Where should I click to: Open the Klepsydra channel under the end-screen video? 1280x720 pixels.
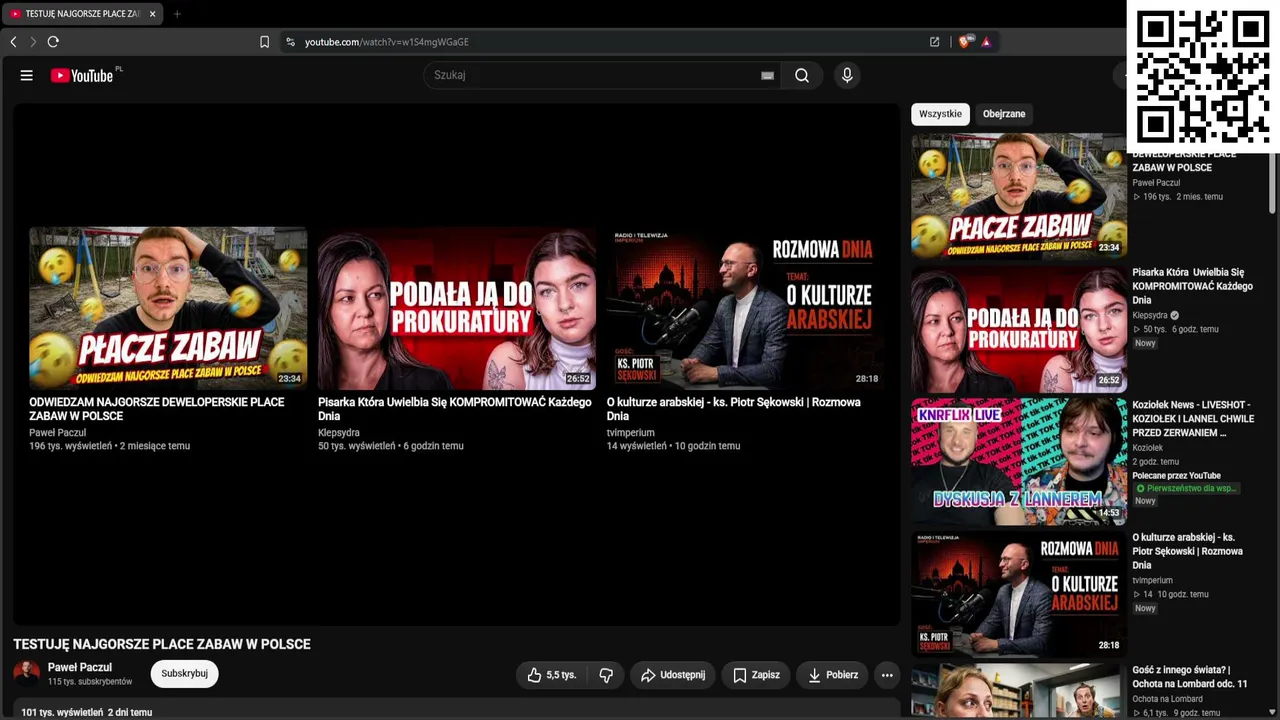tap(341, 433)
